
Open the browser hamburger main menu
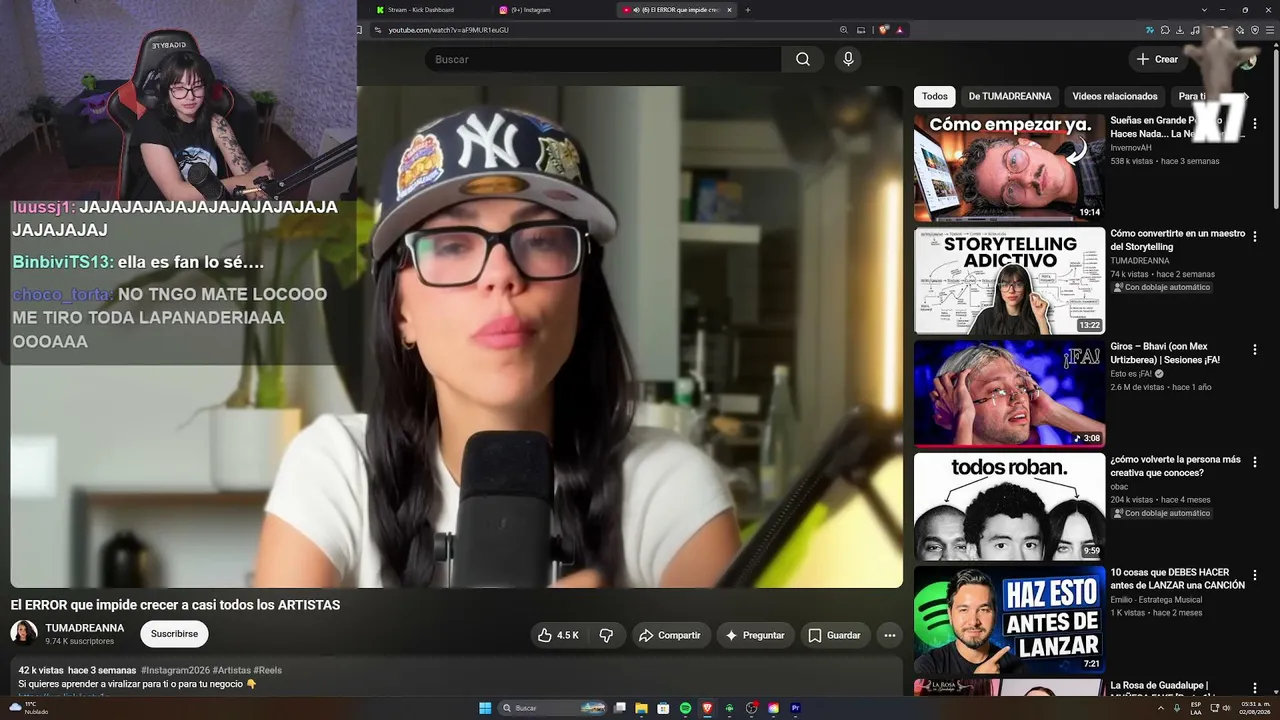coord(1270,30)
